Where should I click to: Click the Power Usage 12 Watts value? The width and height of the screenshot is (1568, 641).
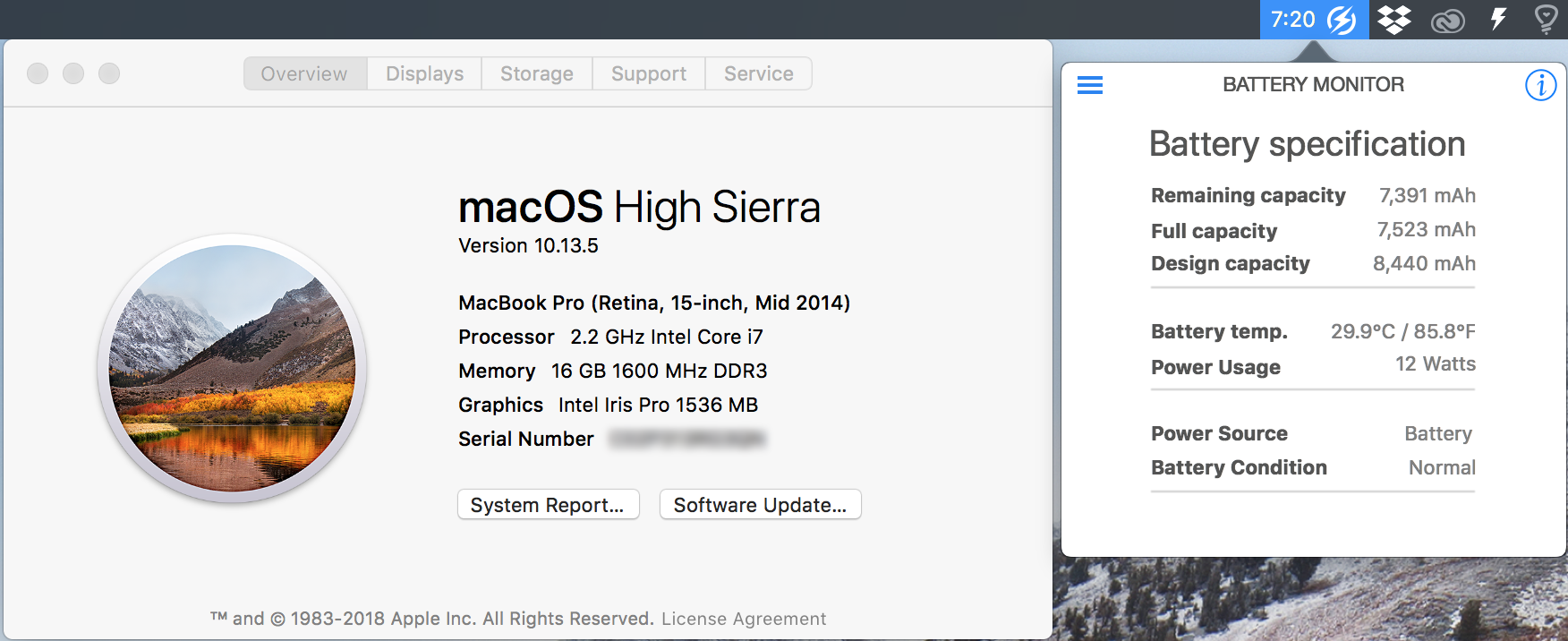(1436, 363)
